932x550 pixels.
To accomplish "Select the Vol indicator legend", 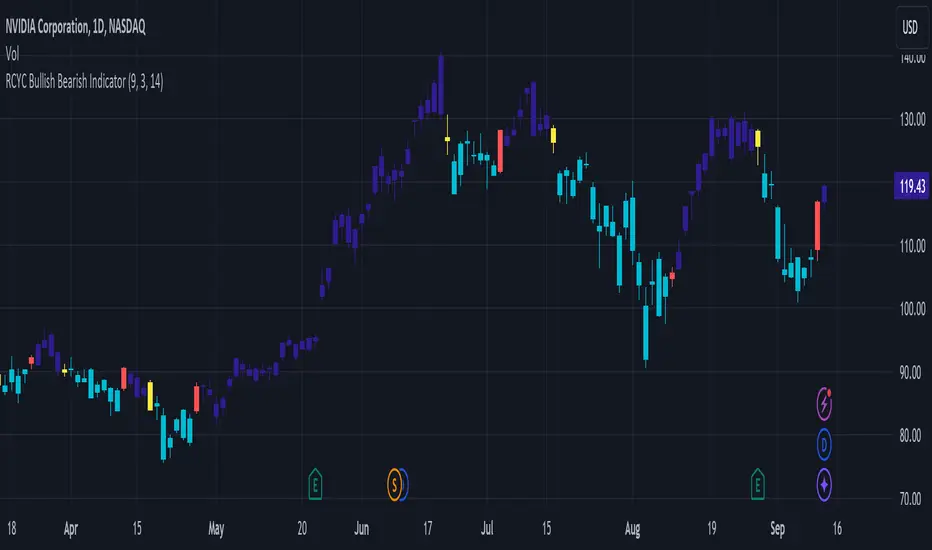I will coord(12,54).
